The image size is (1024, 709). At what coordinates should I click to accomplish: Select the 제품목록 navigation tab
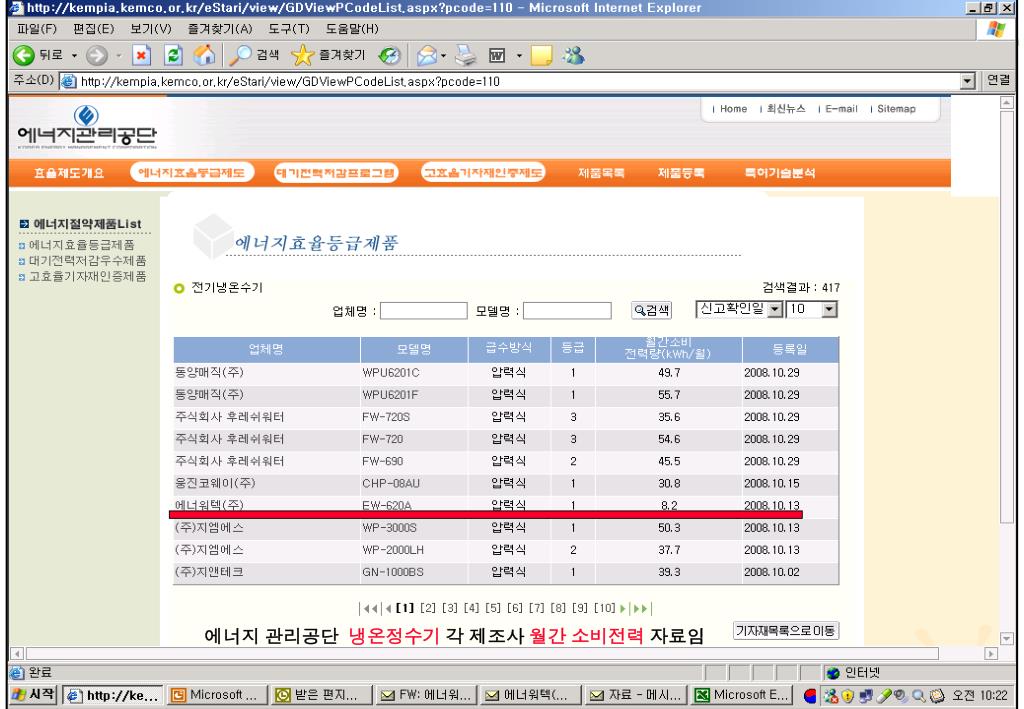point(601,173)
